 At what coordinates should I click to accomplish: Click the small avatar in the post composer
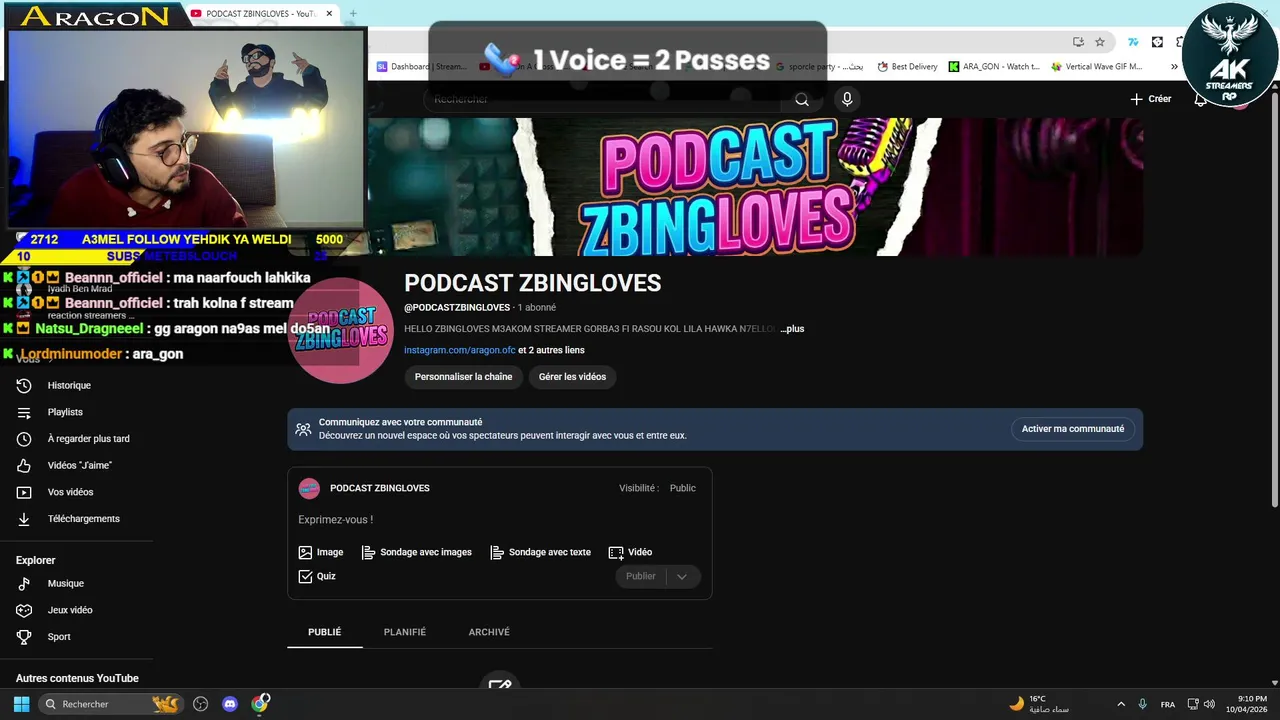click(x=309, y=488)
